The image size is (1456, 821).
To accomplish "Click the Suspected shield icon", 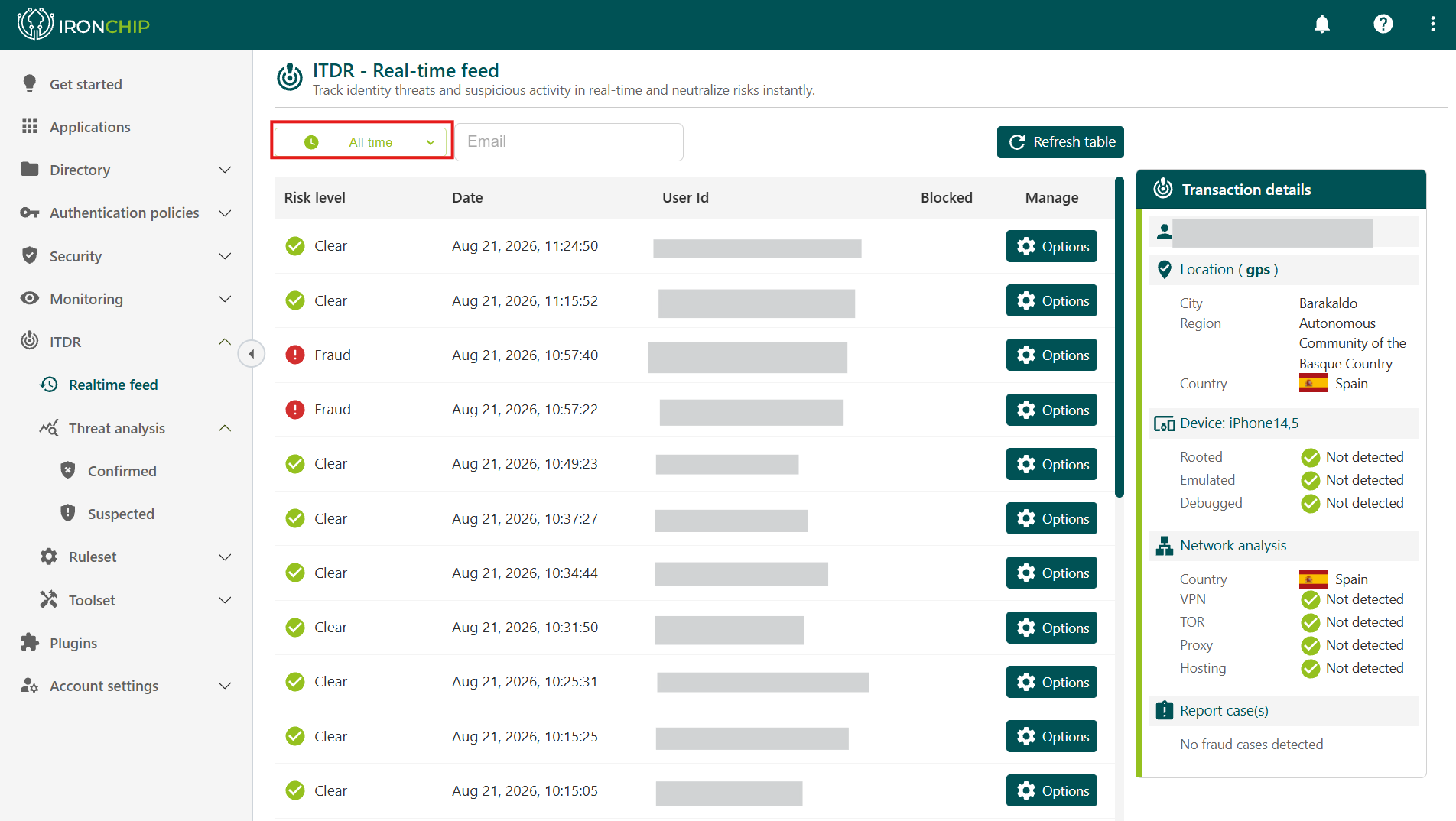I will coord(68,513).
